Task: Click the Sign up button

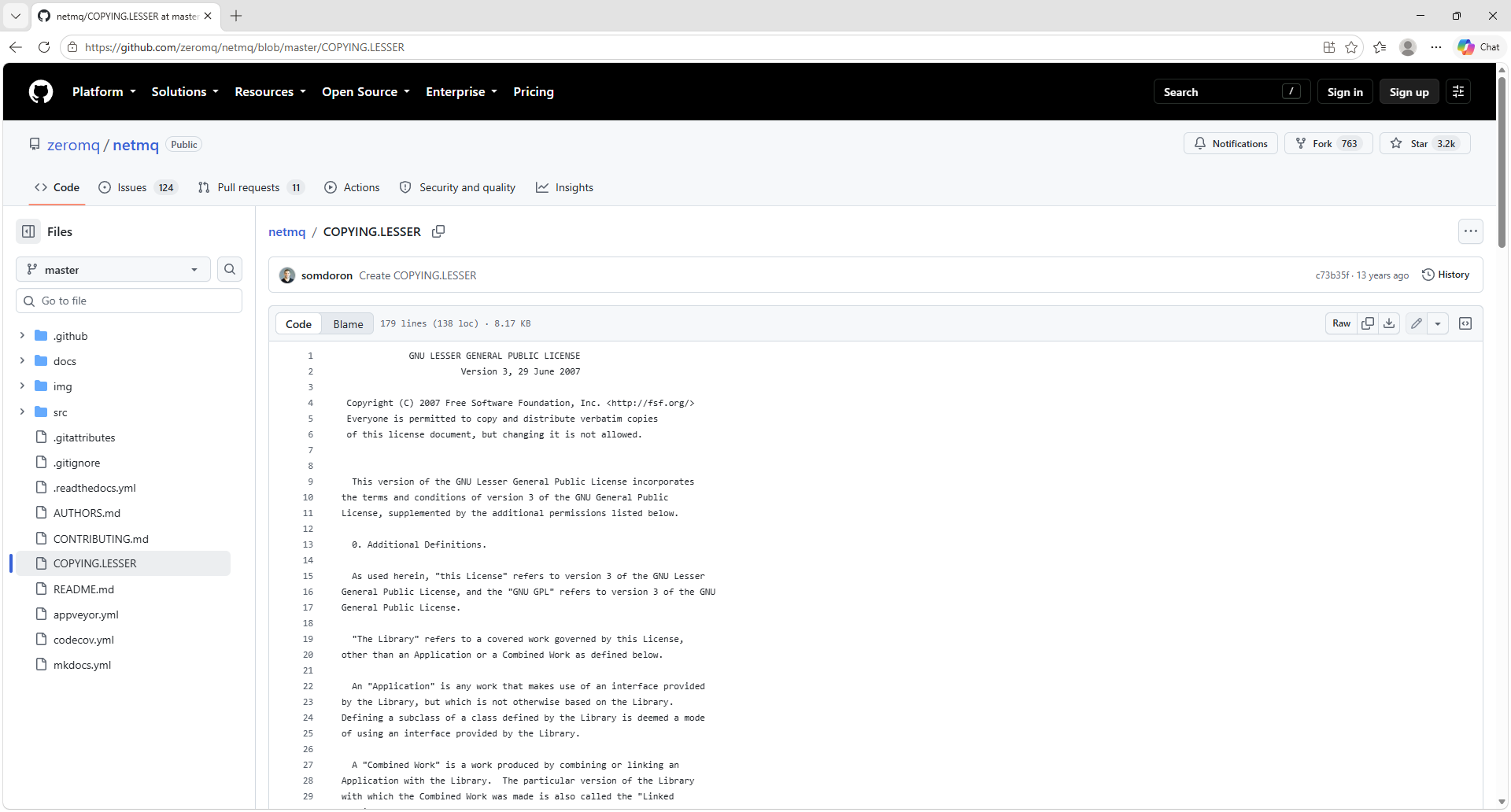Action: pos(1409,92)
